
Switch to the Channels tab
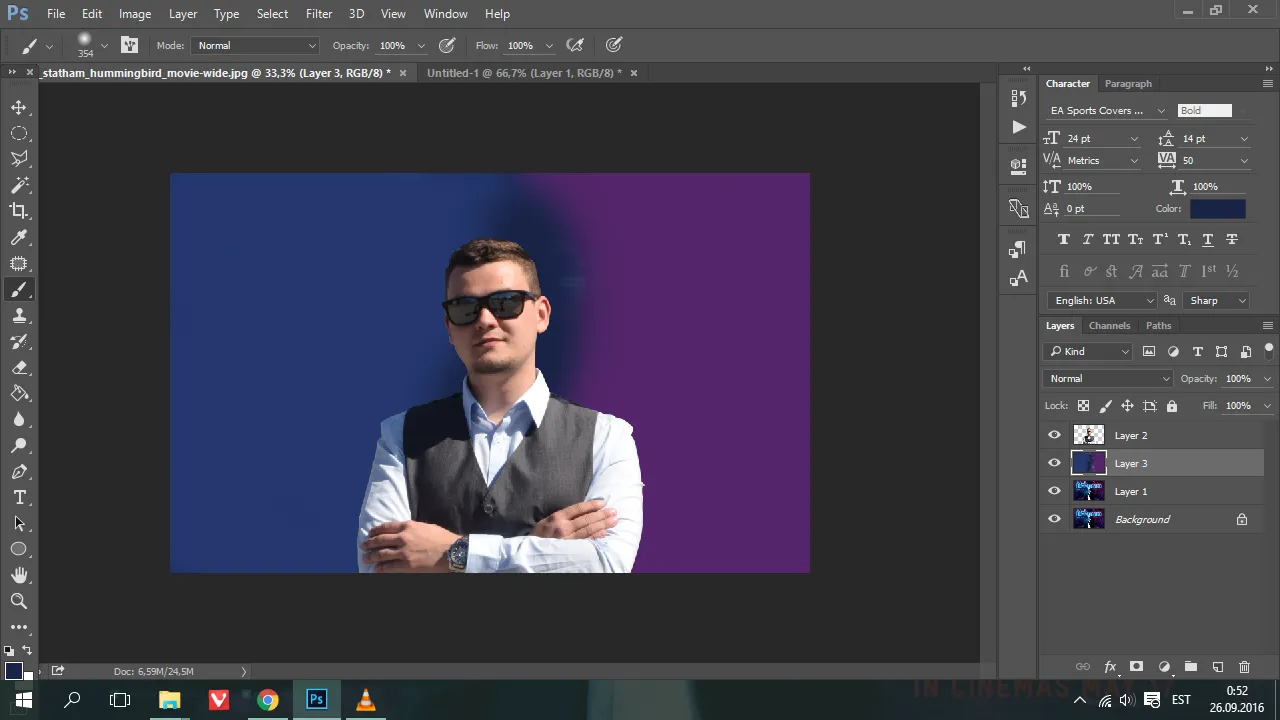click(x=1109, y=325)
